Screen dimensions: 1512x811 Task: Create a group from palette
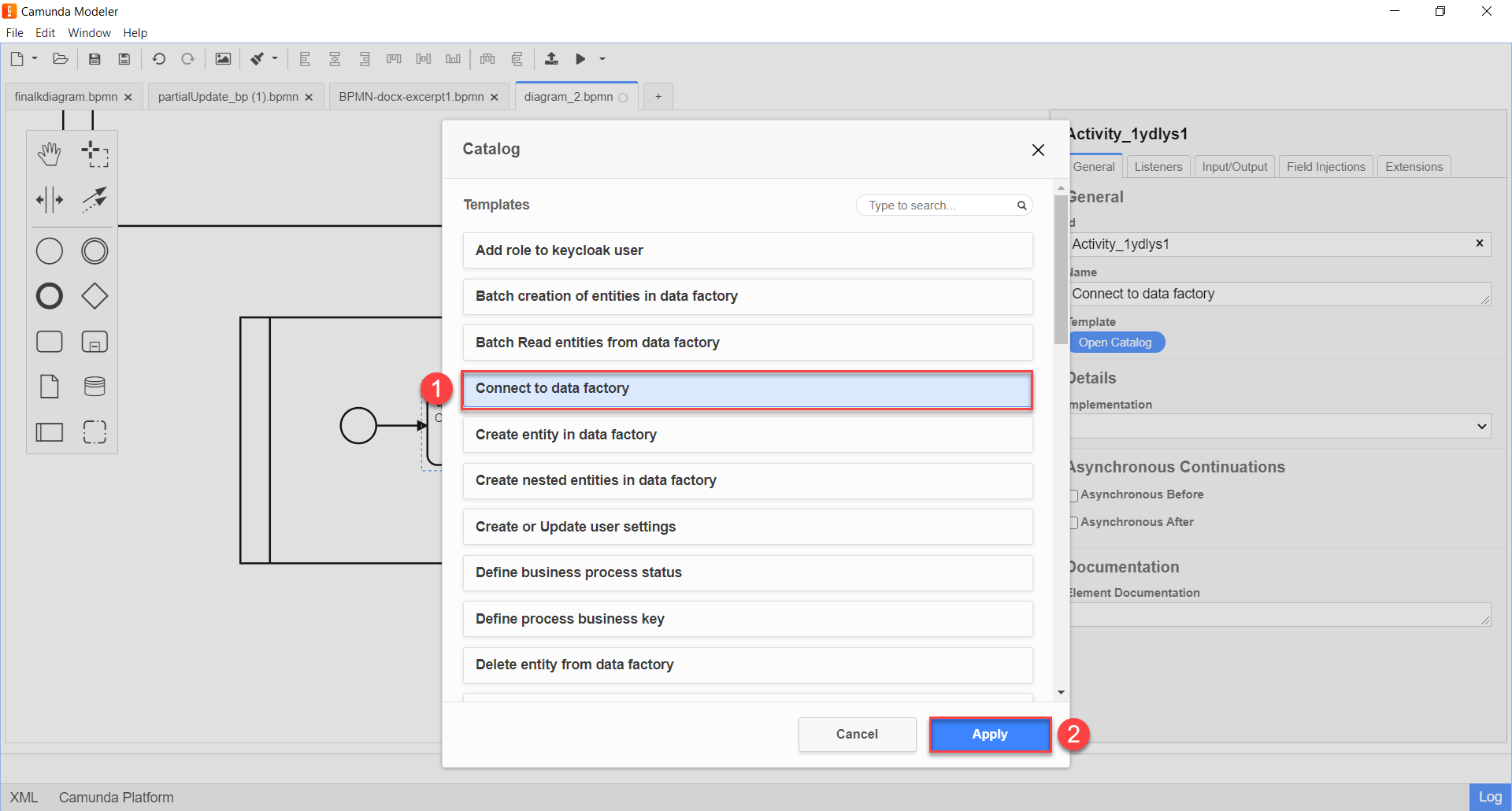click(94, 431)
